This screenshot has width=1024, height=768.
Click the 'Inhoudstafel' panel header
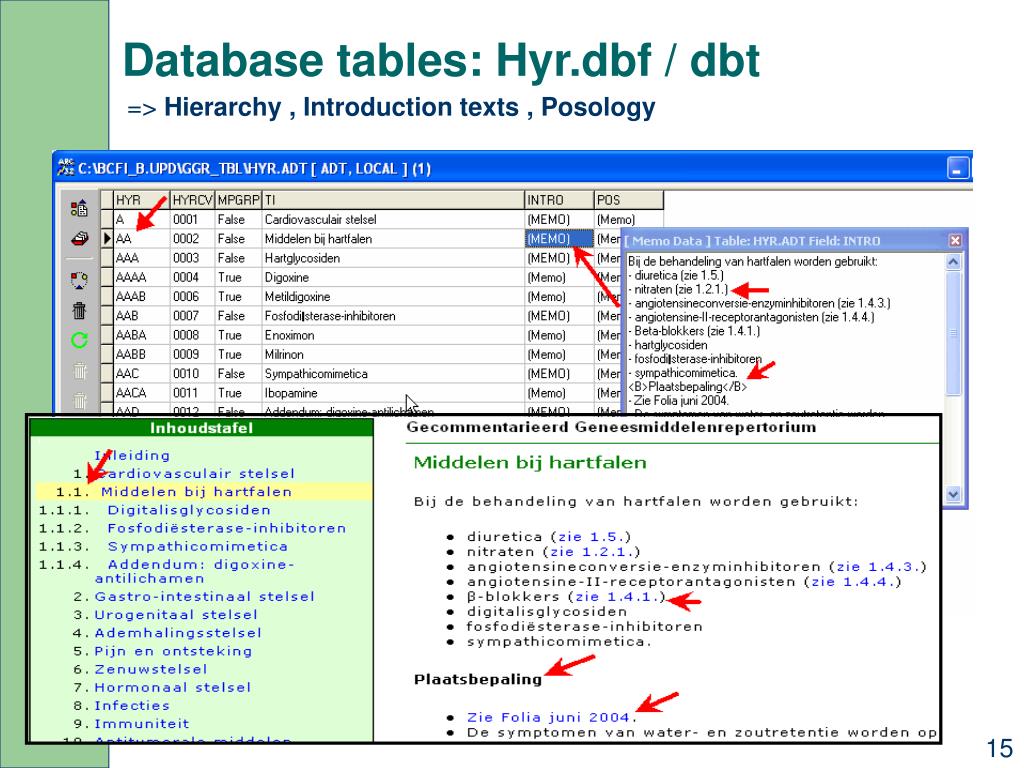click(x=201, y=428)
